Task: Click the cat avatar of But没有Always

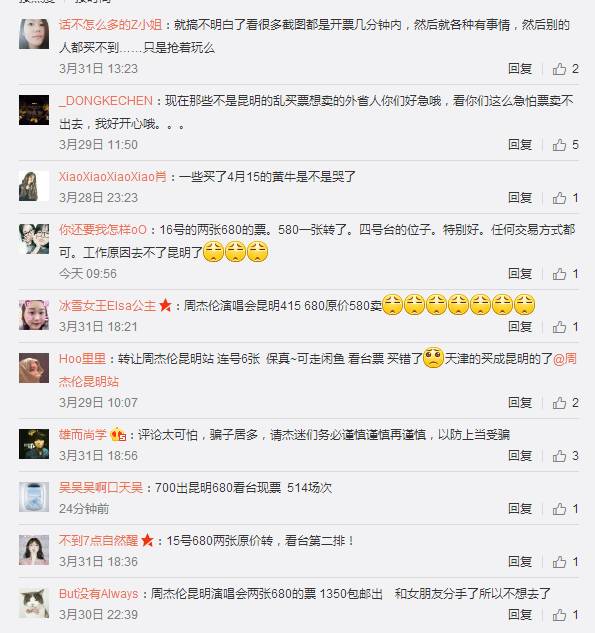Action: point(34,603)
